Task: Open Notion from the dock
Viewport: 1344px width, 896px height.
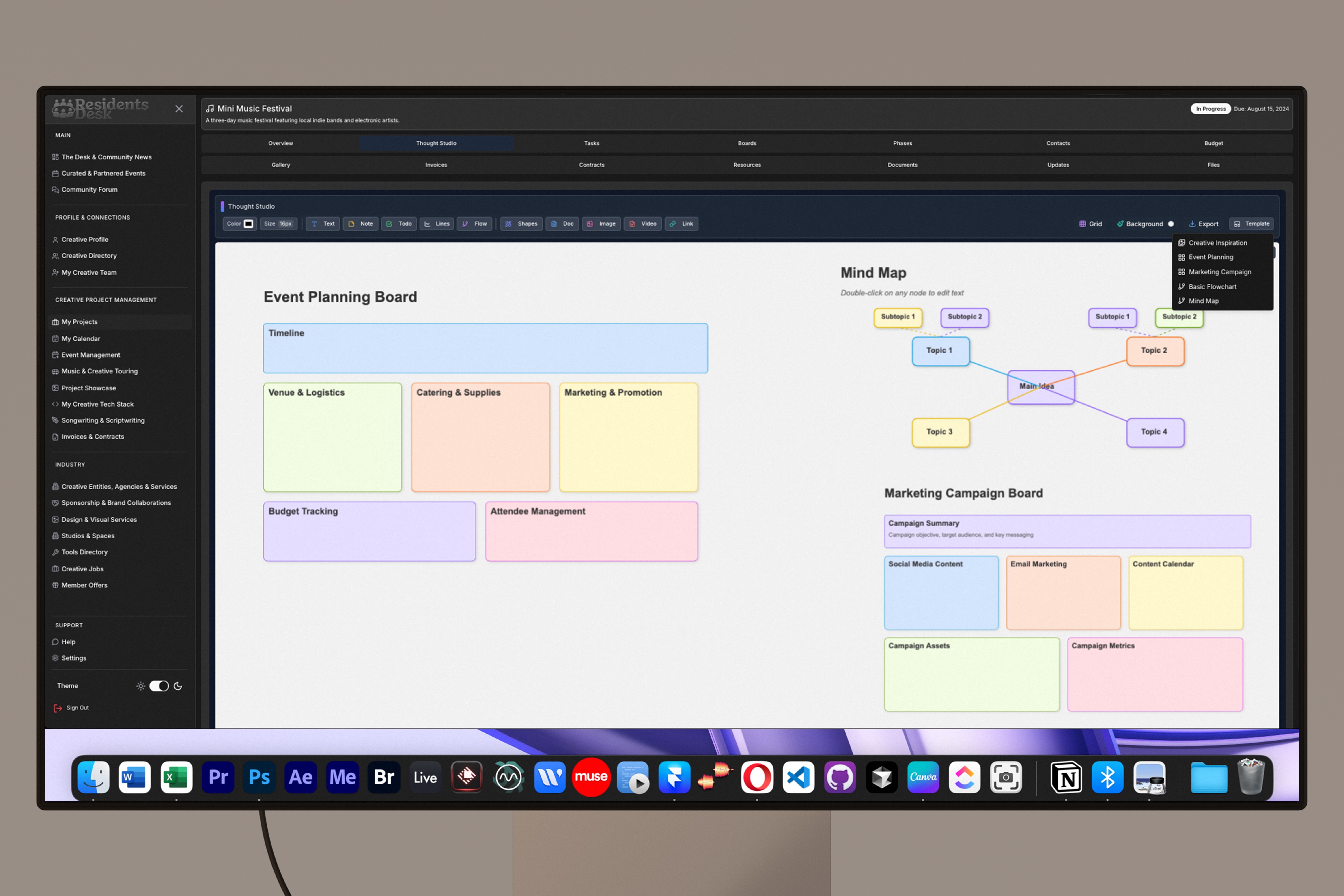Action: point(1066,777)
